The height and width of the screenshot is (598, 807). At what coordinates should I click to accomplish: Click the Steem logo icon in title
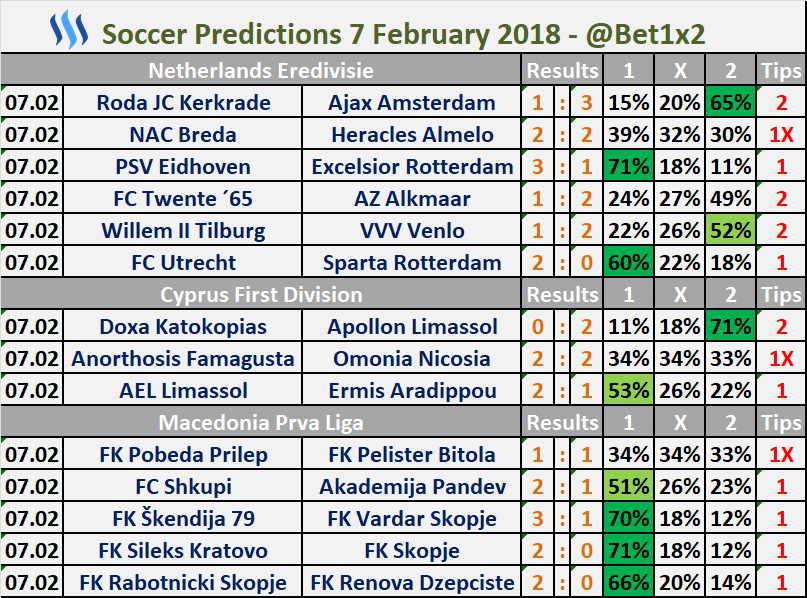pos(69,30)
